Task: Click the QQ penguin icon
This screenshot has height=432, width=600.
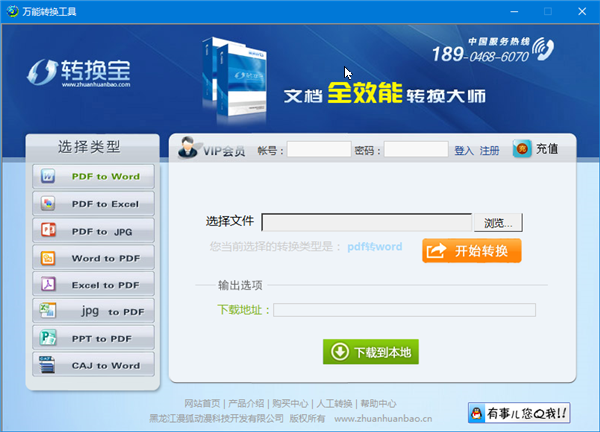Action: pos(476,413)
